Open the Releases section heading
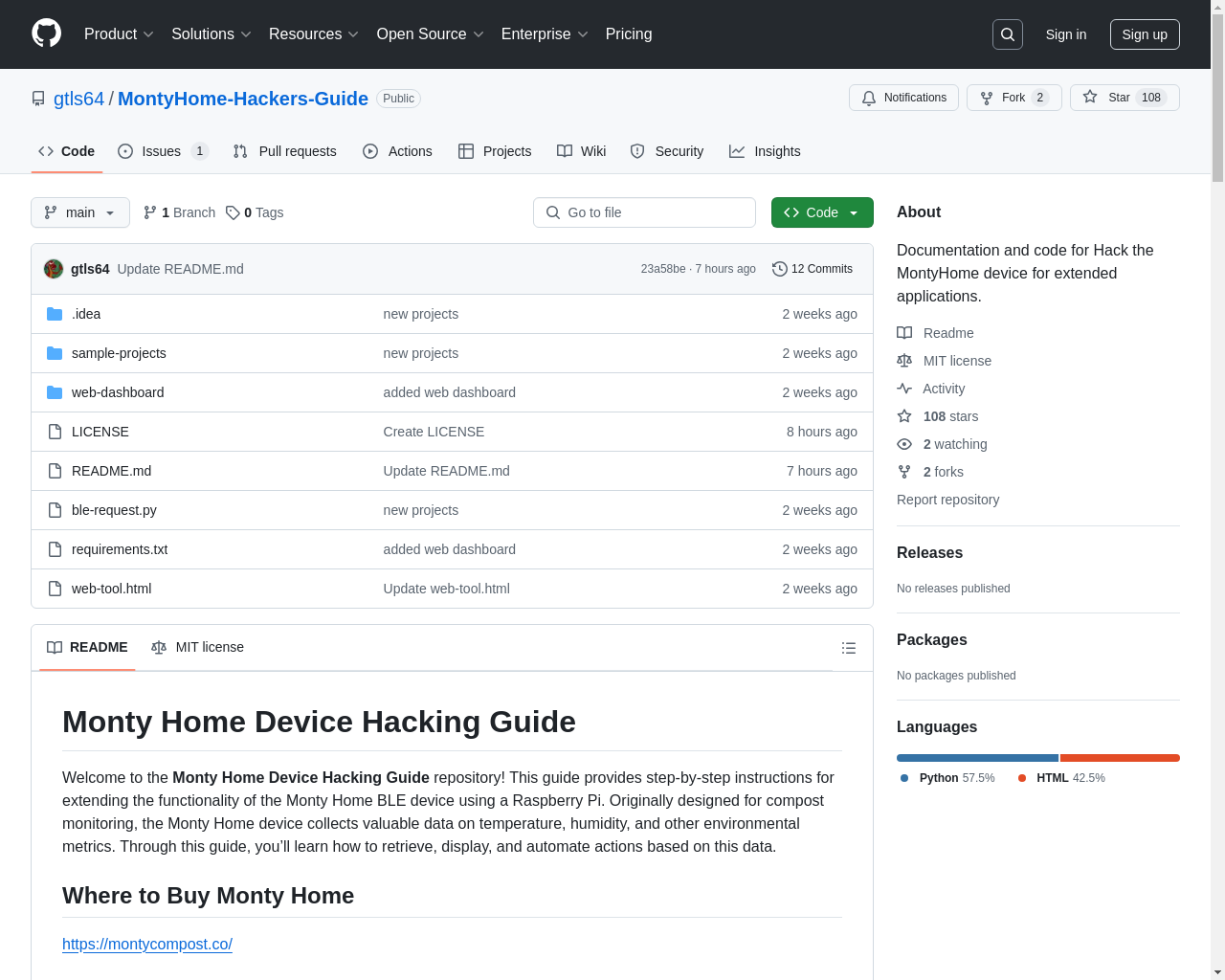 click(x=929, y=553)
